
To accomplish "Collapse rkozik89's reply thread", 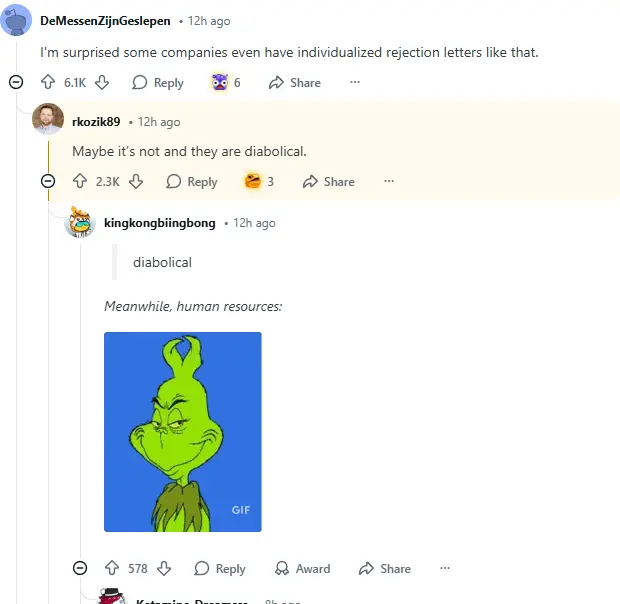I will (48, 181).
